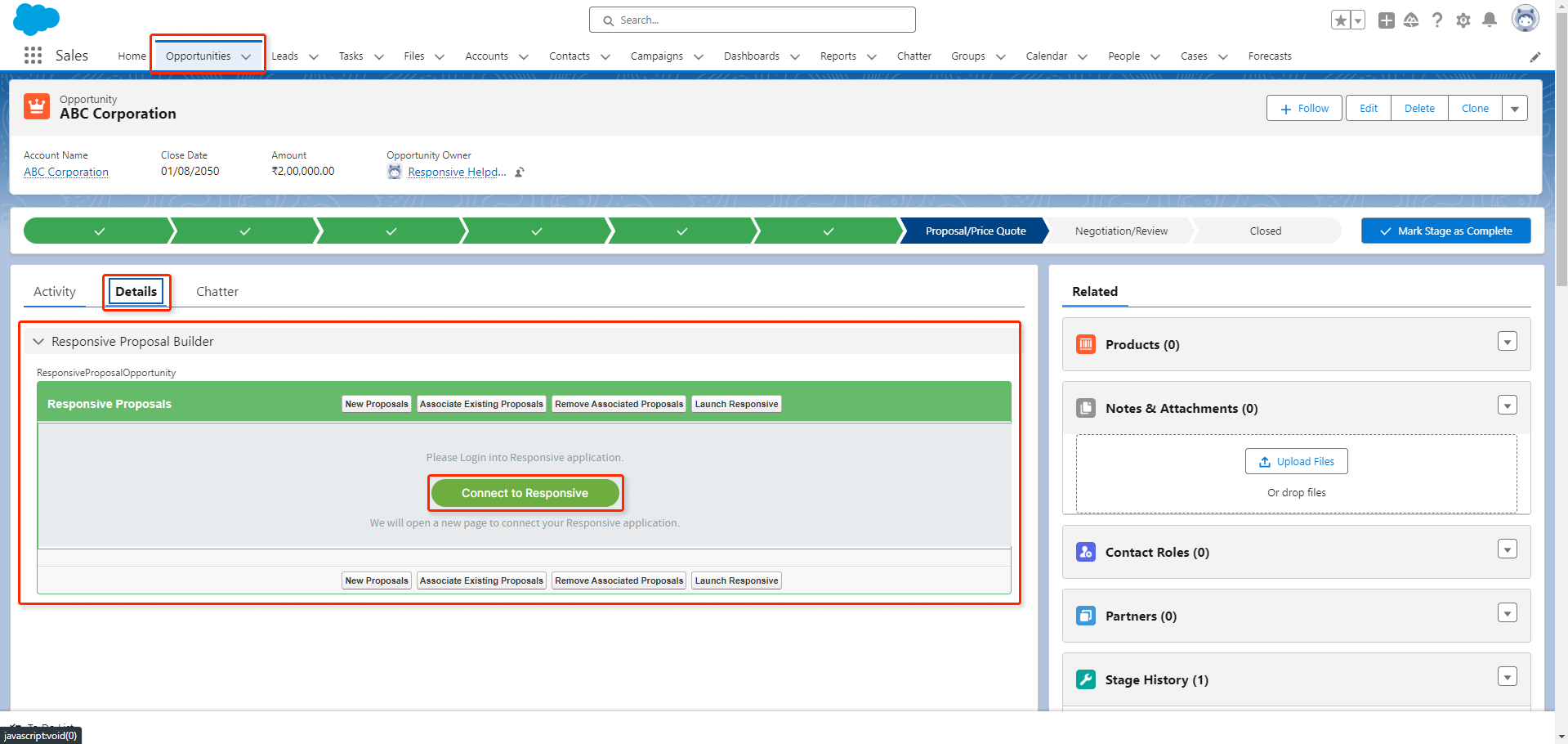The width and height of the screenshot is (1568, 744).
Task: Click the Edit button
Action: click(x=1369, y=108)
